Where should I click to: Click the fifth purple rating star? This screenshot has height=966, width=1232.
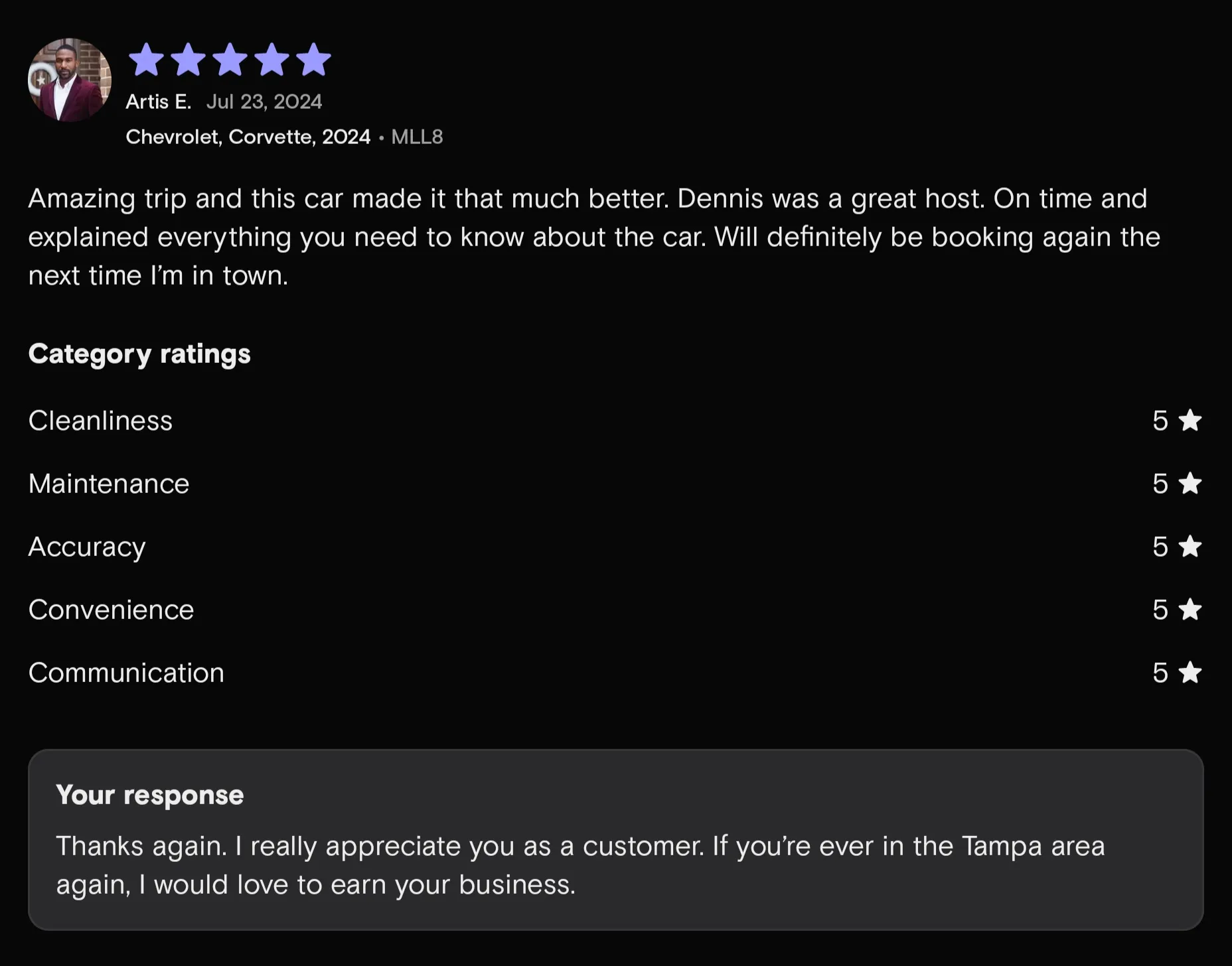click(x=314, y=60)
